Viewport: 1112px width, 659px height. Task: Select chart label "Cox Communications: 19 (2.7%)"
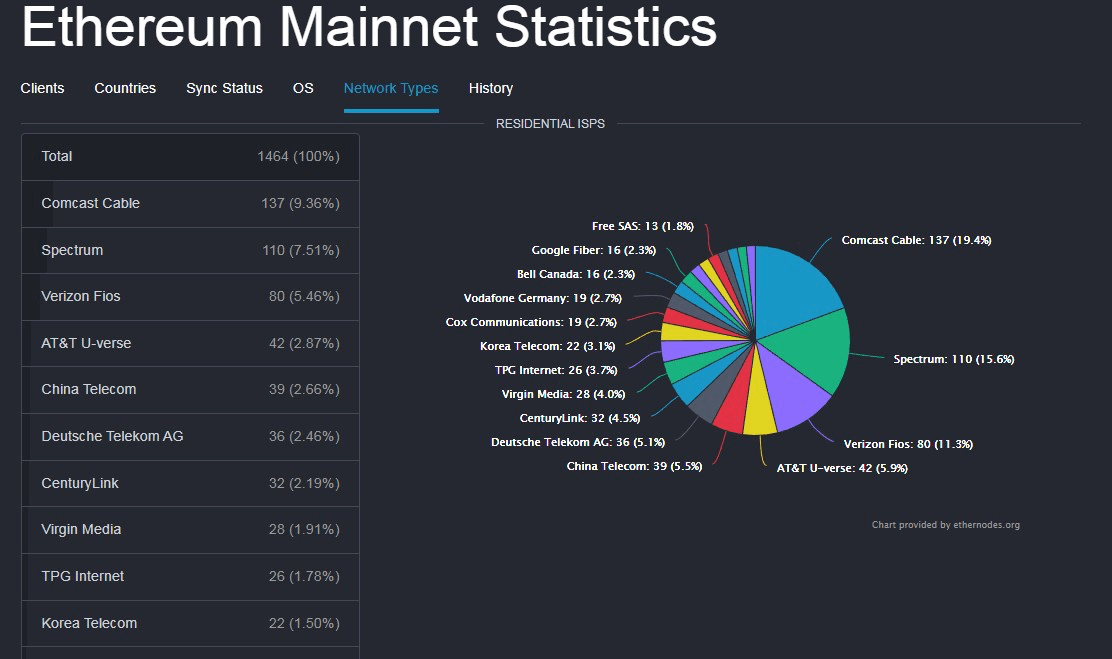click(x=531, y=323)
